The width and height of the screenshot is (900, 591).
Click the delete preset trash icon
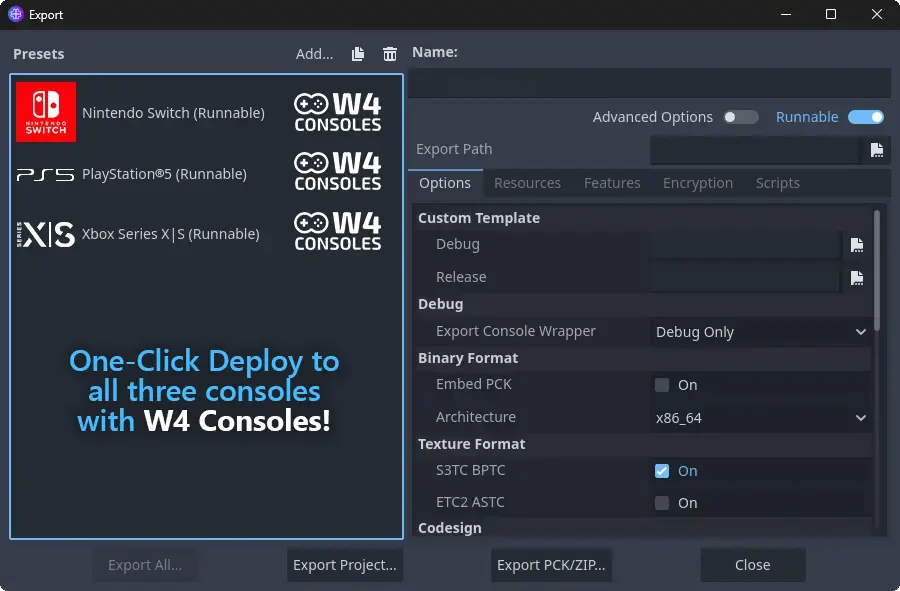390,54
